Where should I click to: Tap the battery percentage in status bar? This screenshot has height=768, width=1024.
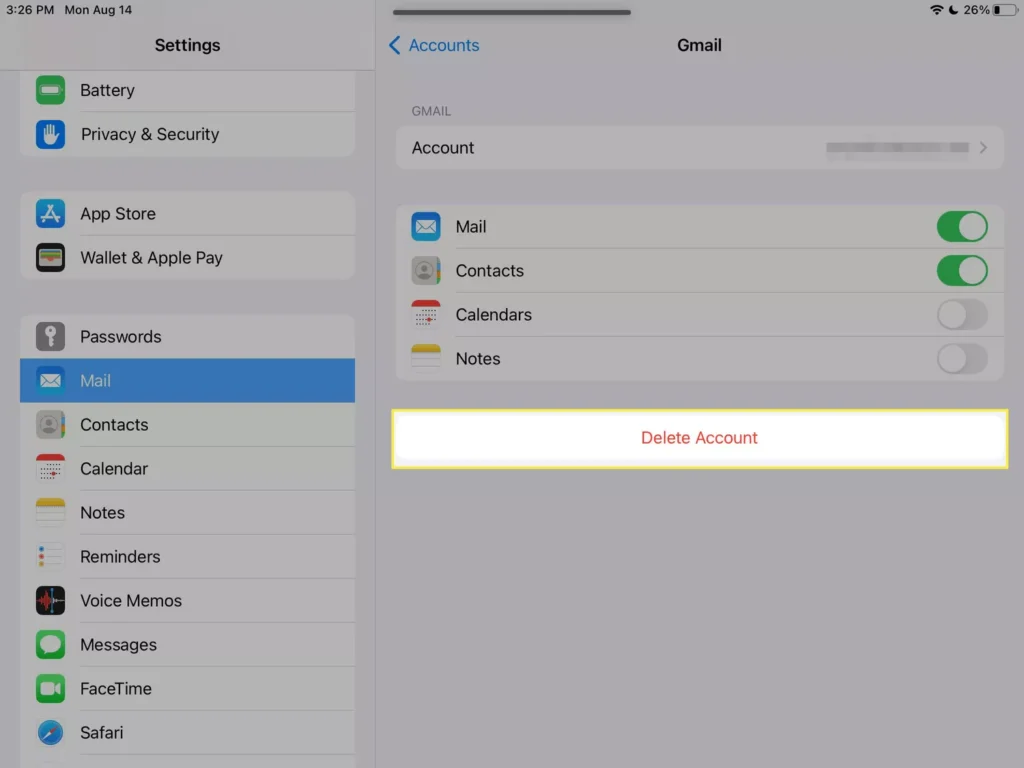(977, 10)
